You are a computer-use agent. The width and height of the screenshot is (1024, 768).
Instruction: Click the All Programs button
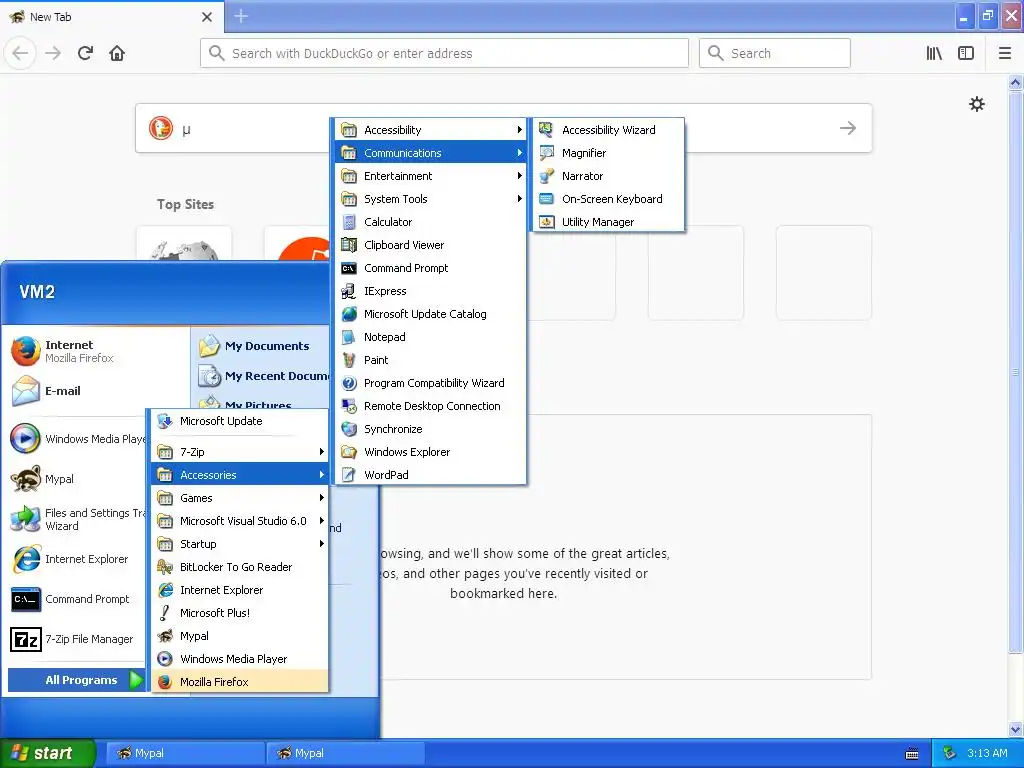76,680
